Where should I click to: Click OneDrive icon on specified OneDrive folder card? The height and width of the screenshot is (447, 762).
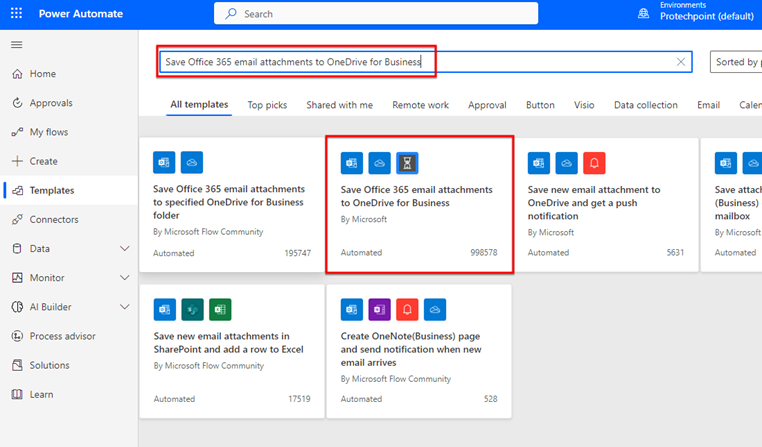[192, 162]
